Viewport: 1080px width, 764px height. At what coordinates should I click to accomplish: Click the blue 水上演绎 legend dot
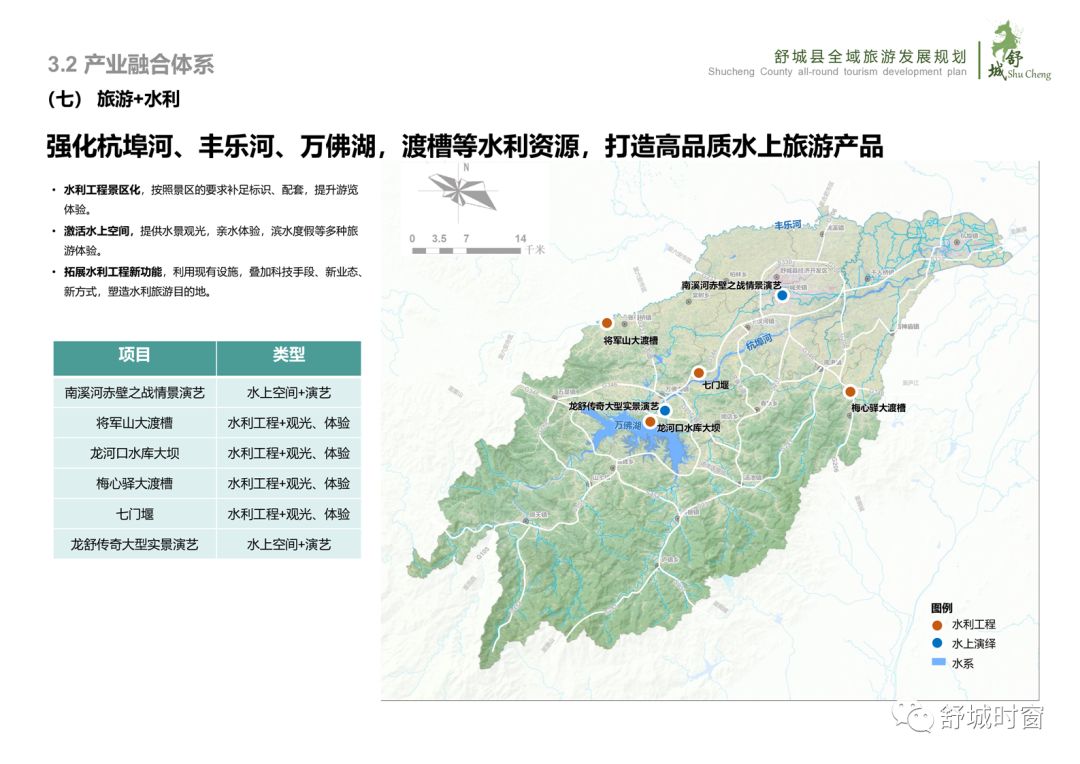937,644
